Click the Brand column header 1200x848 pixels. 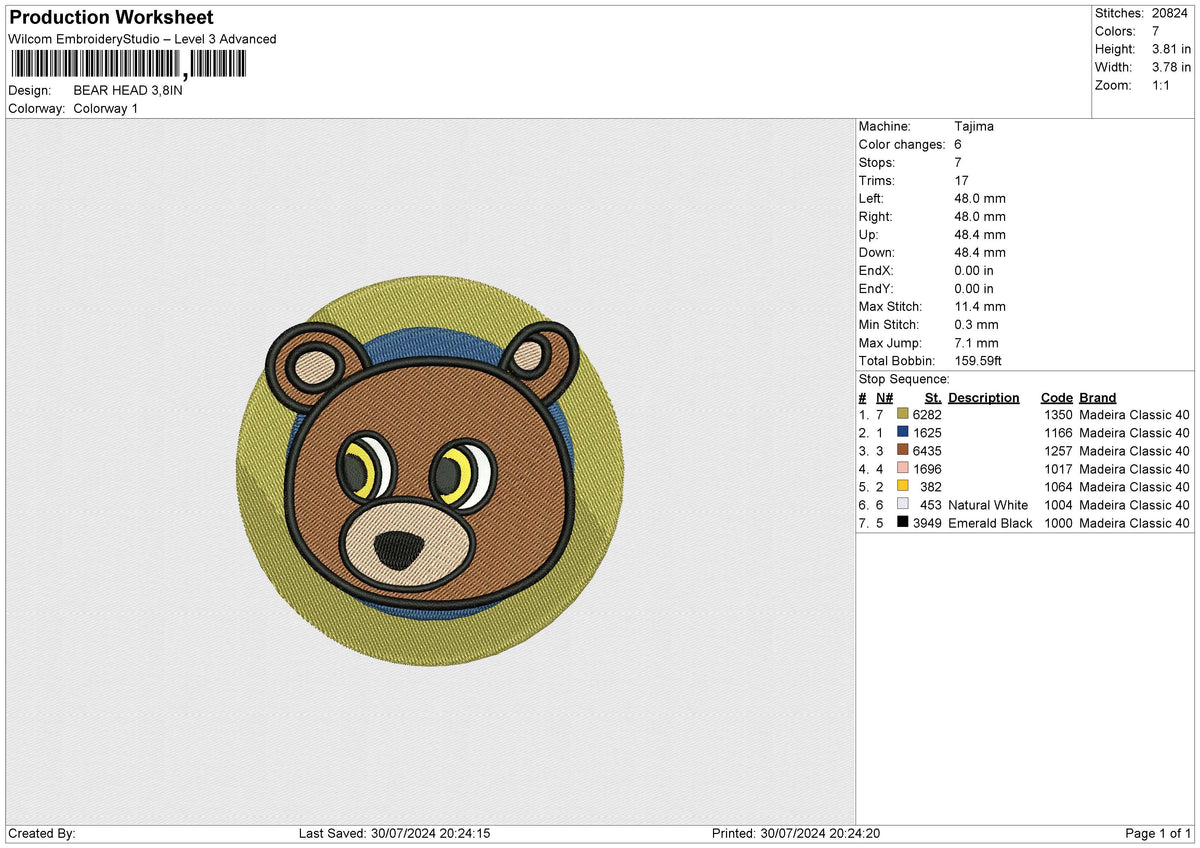click(x=1097, y=398)
